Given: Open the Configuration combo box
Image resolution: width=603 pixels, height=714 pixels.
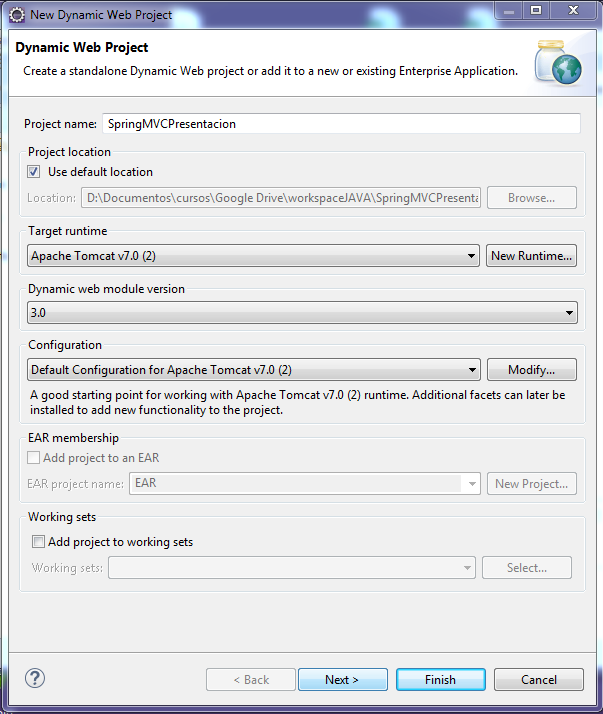Looking at the screenshot, I should tap(254, 370).
